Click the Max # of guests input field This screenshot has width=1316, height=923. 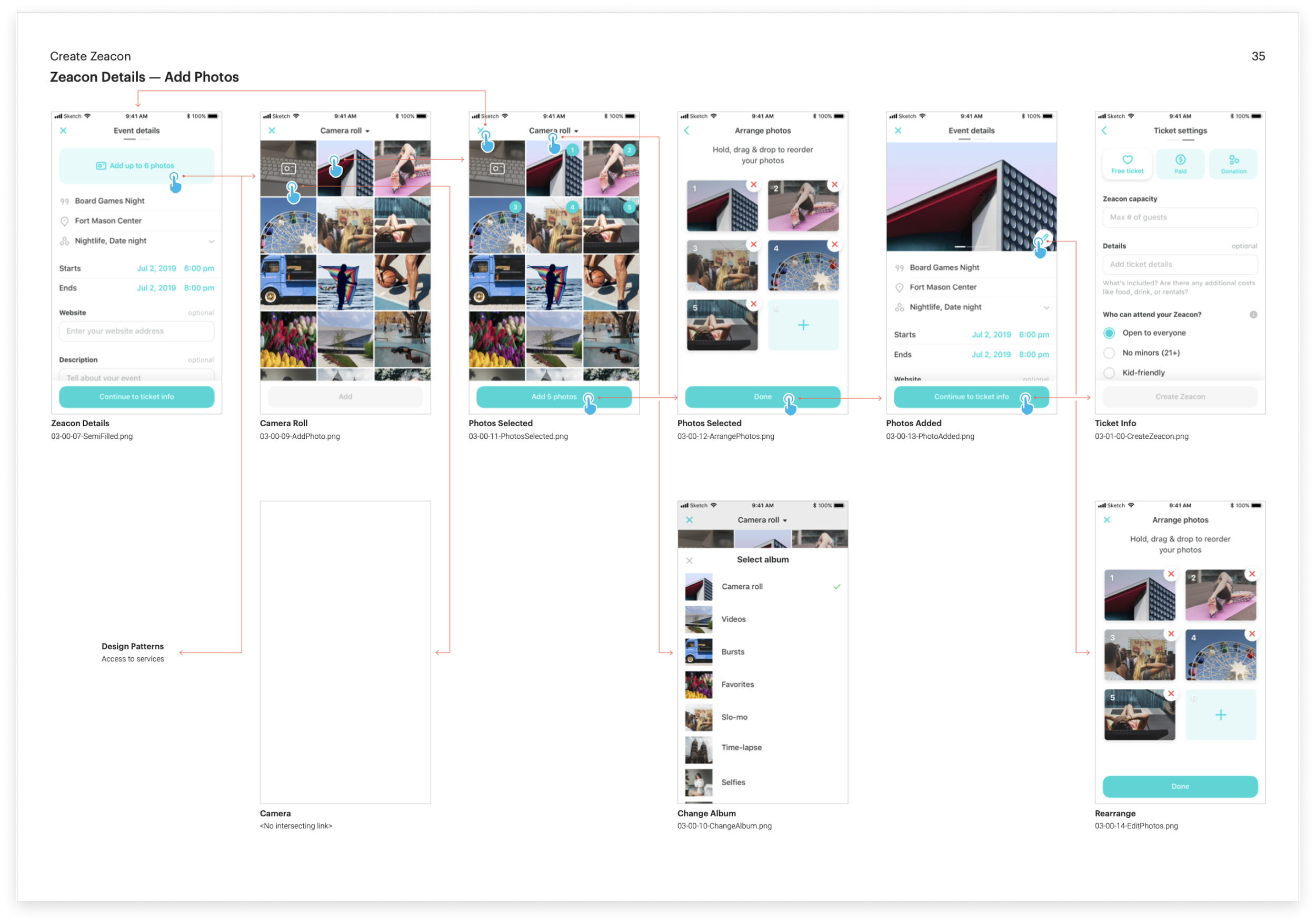1180,218
